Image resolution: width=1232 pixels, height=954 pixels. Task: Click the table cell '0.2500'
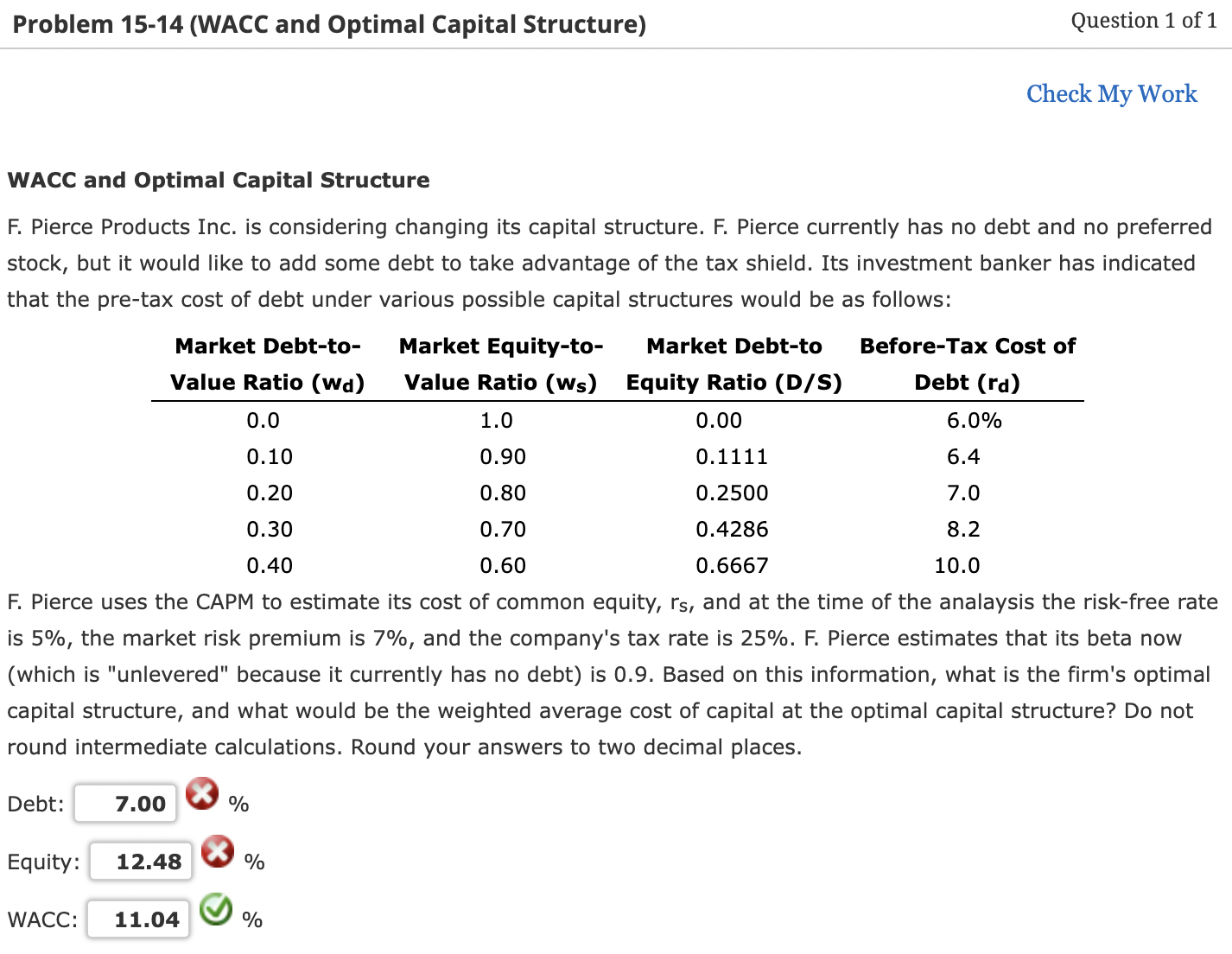[732, 493]
